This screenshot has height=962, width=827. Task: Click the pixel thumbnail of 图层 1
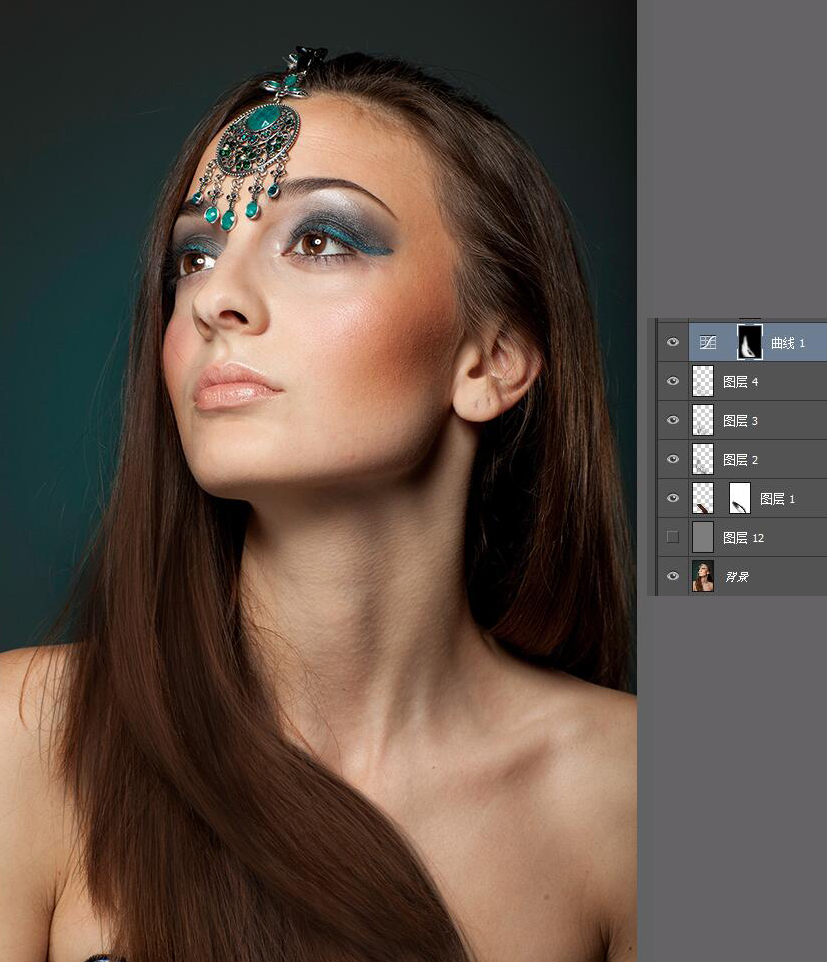(702, 498)
